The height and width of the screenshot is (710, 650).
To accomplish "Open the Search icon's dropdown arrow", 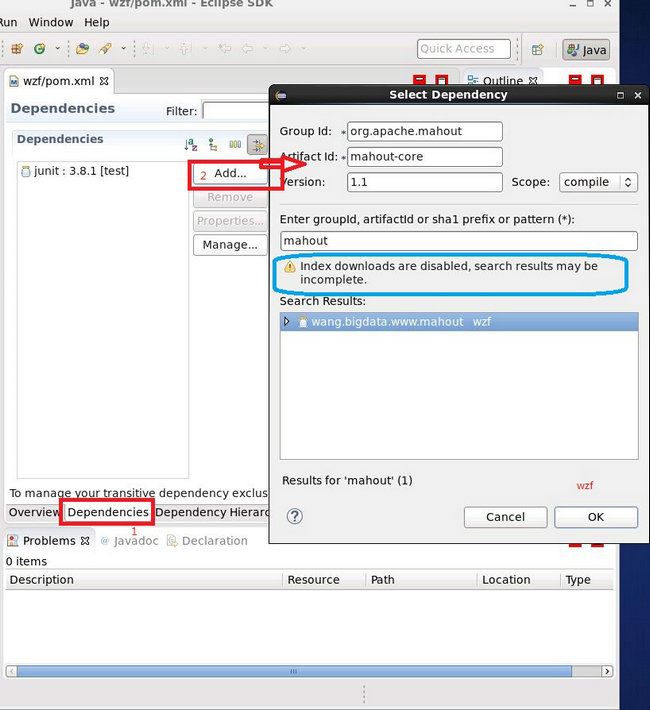I will pos(123,48).
